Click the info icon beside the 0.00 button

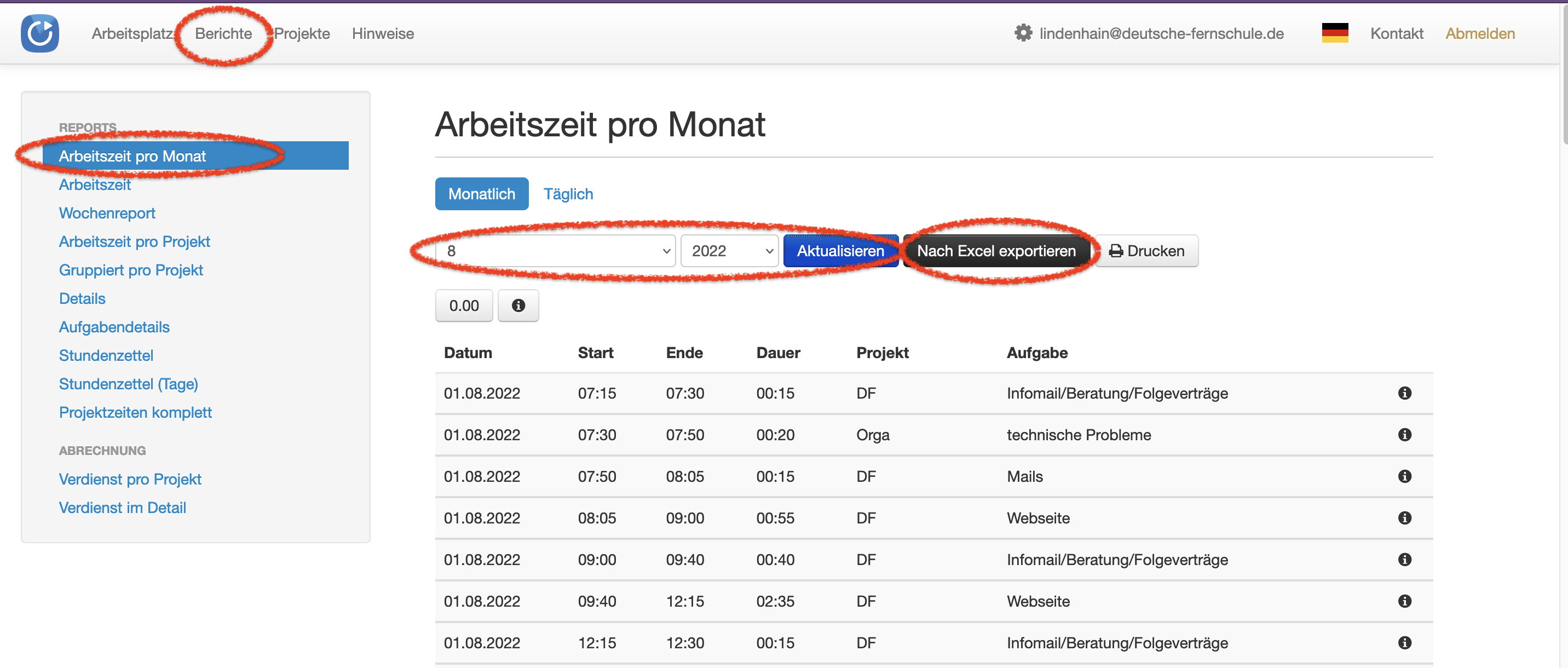[x=518, y=306]
